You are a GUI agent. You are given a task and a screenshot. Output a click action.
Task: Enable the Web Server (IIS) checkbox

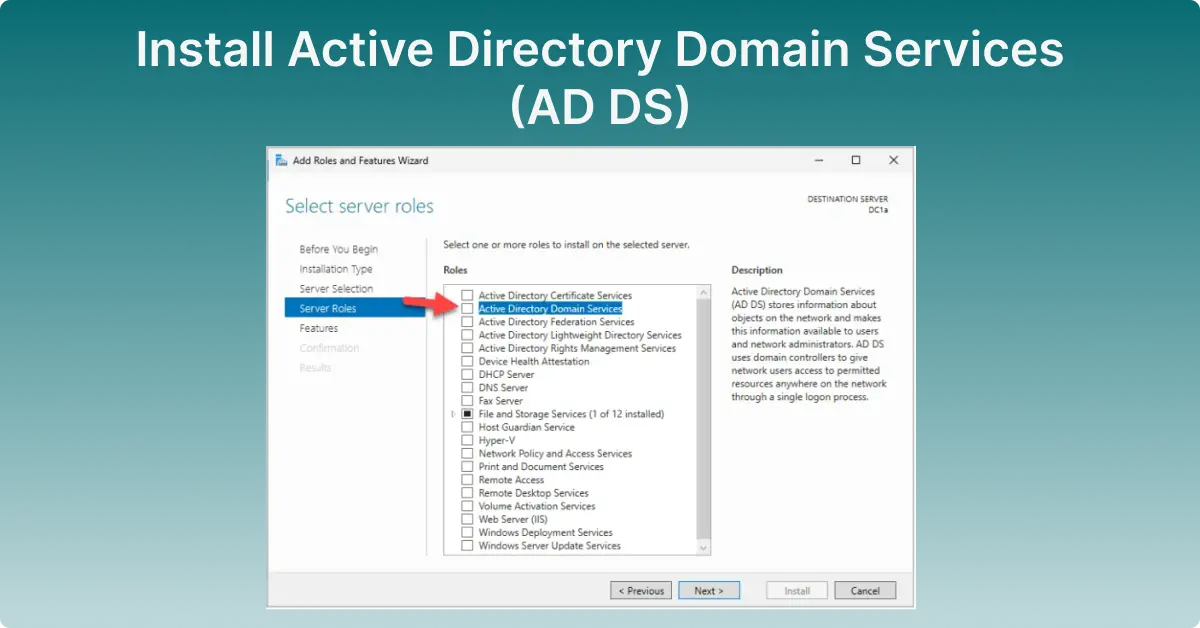(x=467, y=519)
